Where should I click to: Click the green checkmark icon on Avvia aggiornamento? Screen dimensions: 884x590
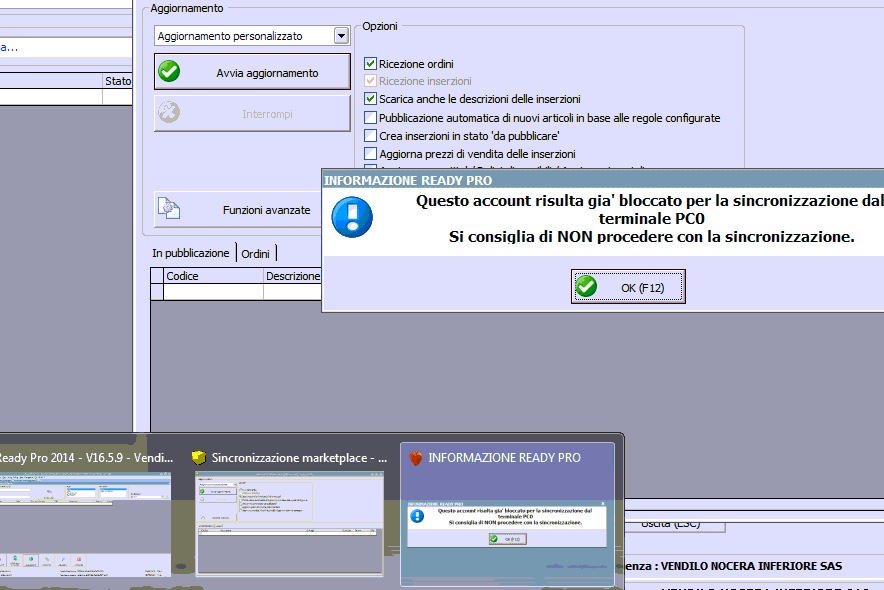pyautogui.click(x=169, y=72)
